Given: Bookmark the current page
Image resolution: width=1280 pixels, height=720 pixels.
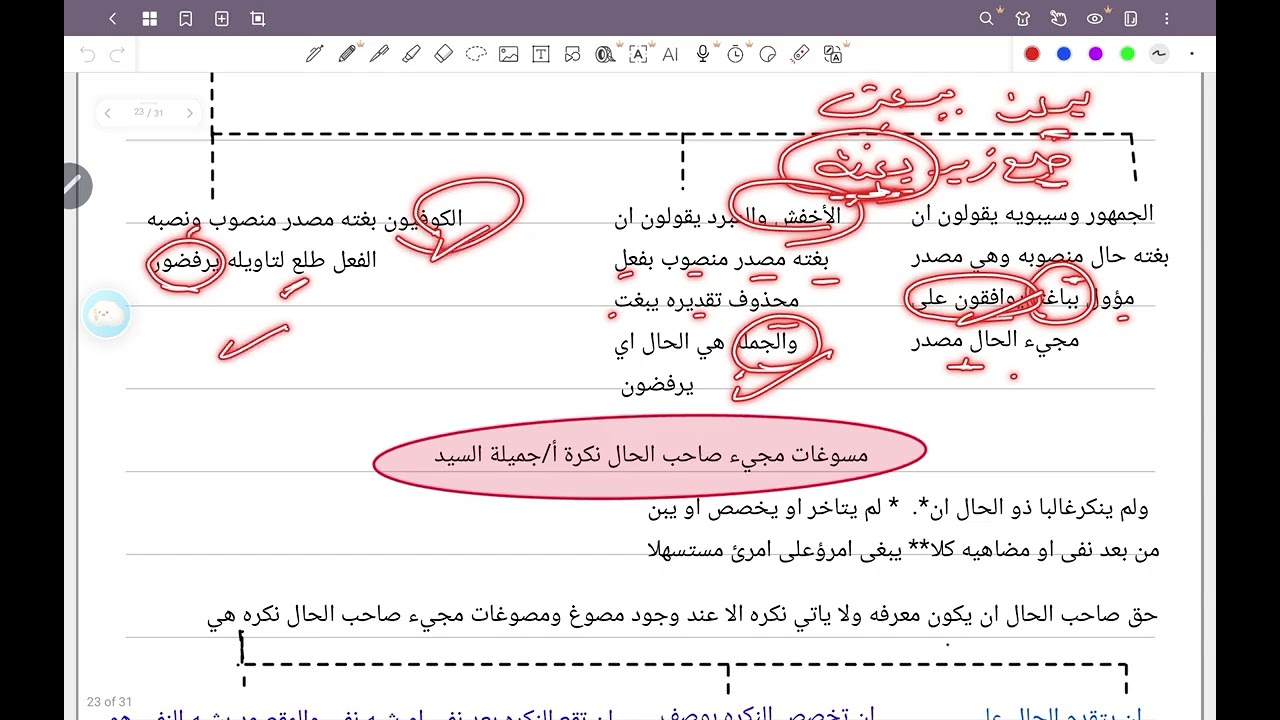Looking at the screenshot, I should tap(185, 18).
